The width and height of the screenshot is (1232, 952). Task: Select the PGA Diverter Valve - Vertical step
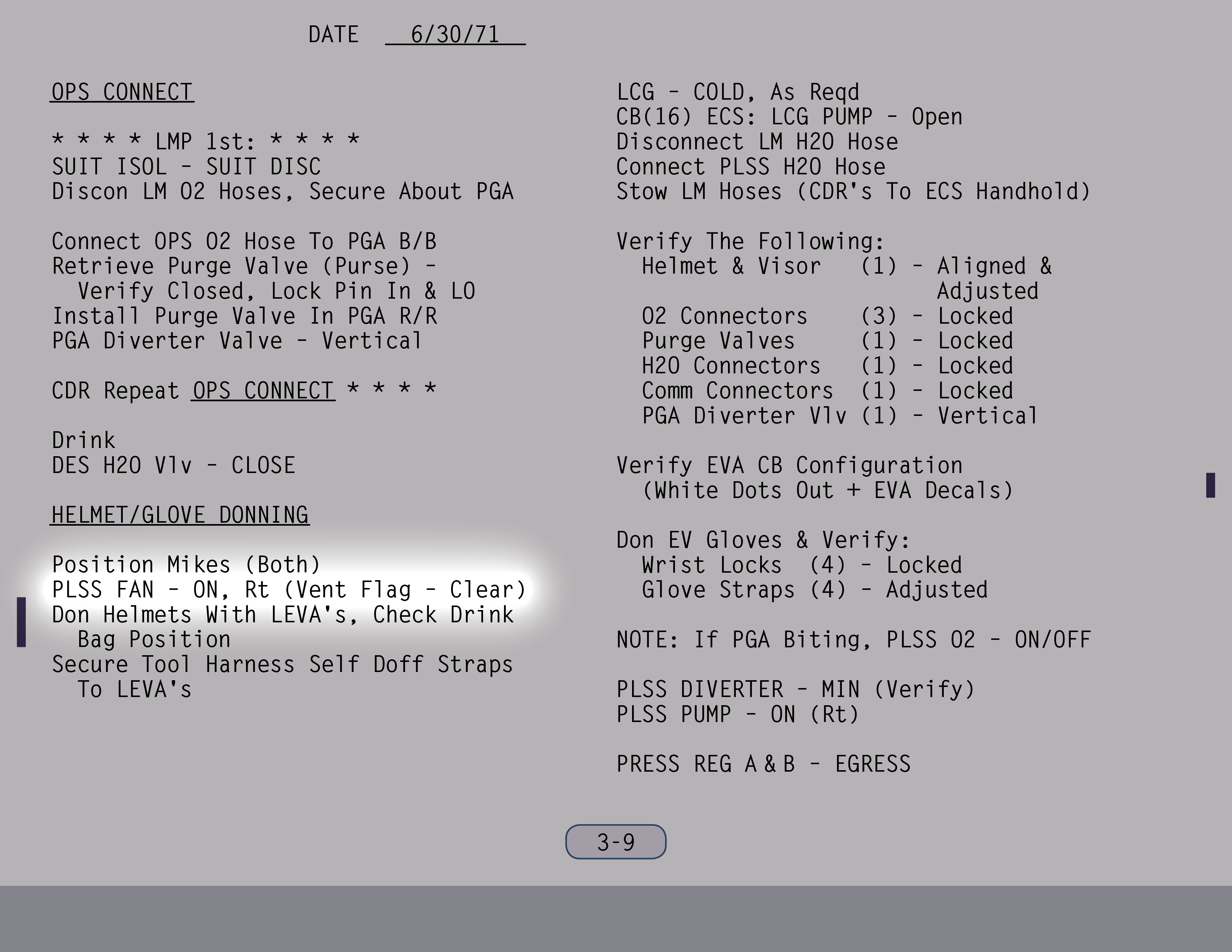tap(237, 341)
